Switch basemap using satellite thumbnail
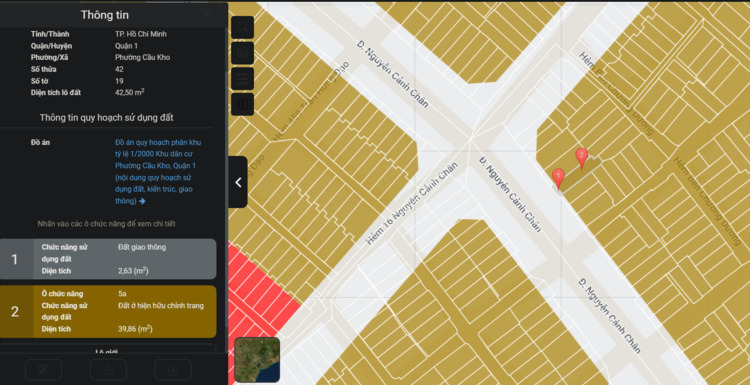750x385 pixels. (257, 360)
